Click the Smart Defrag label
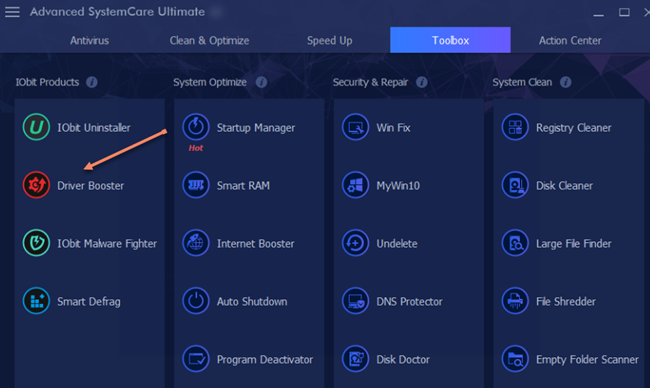The height and width of the screenshot is (388, 650). click(89, 302)
